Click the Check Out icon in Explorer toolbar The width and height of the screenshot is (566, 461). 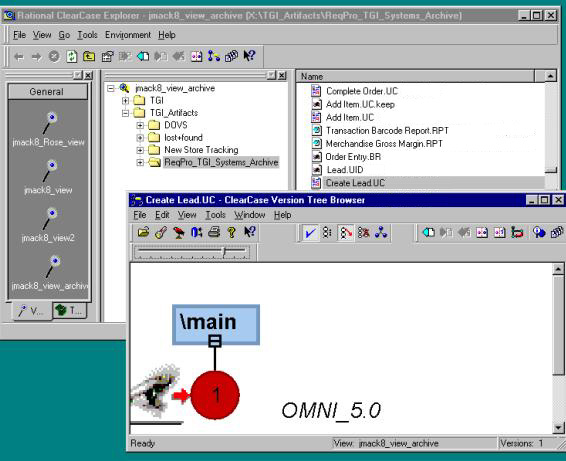point(143,56)
